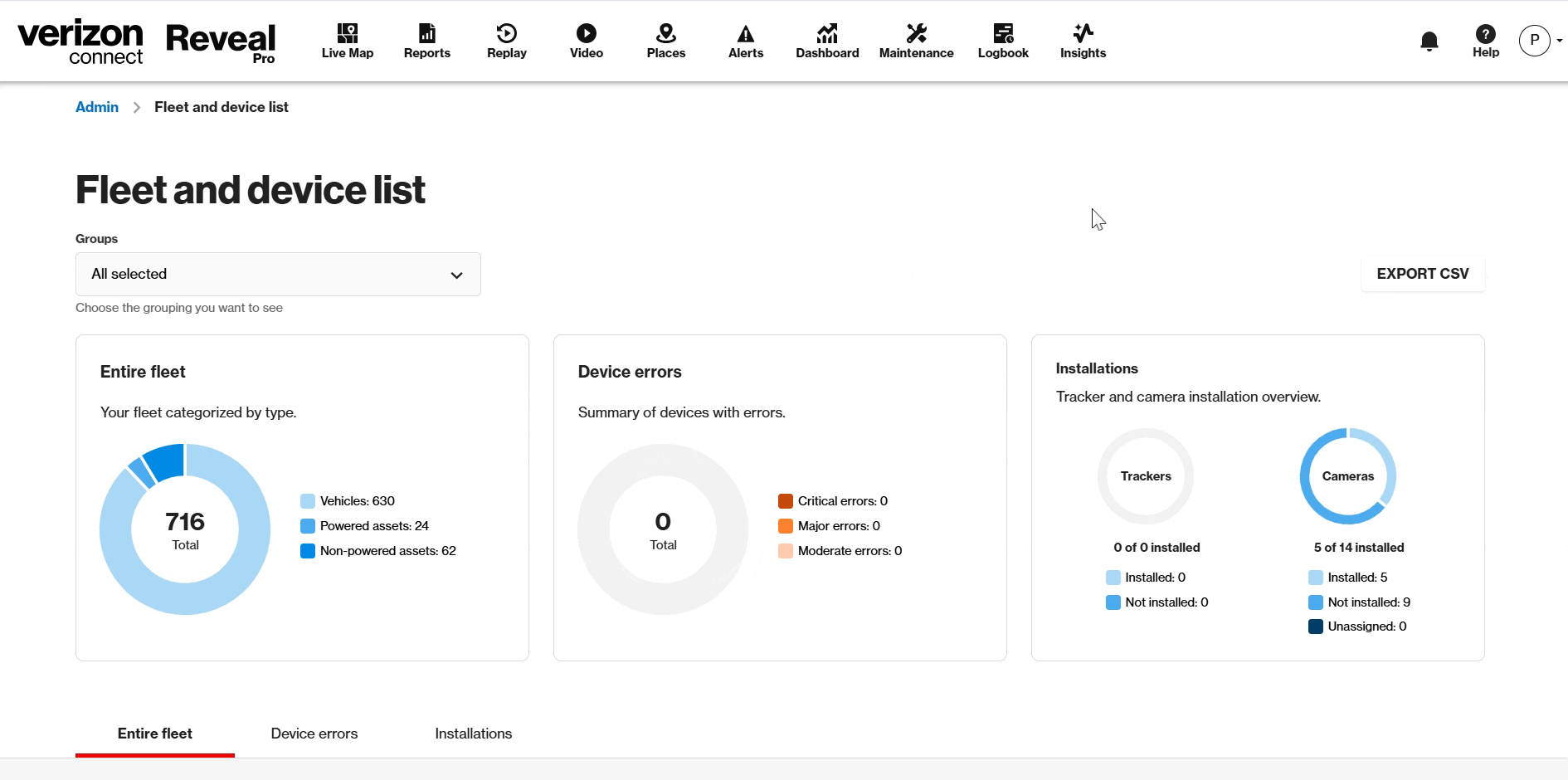Click the Non-powered assets legend swatch
Screen dimensions: 1568x780
(x=308, y=551)
